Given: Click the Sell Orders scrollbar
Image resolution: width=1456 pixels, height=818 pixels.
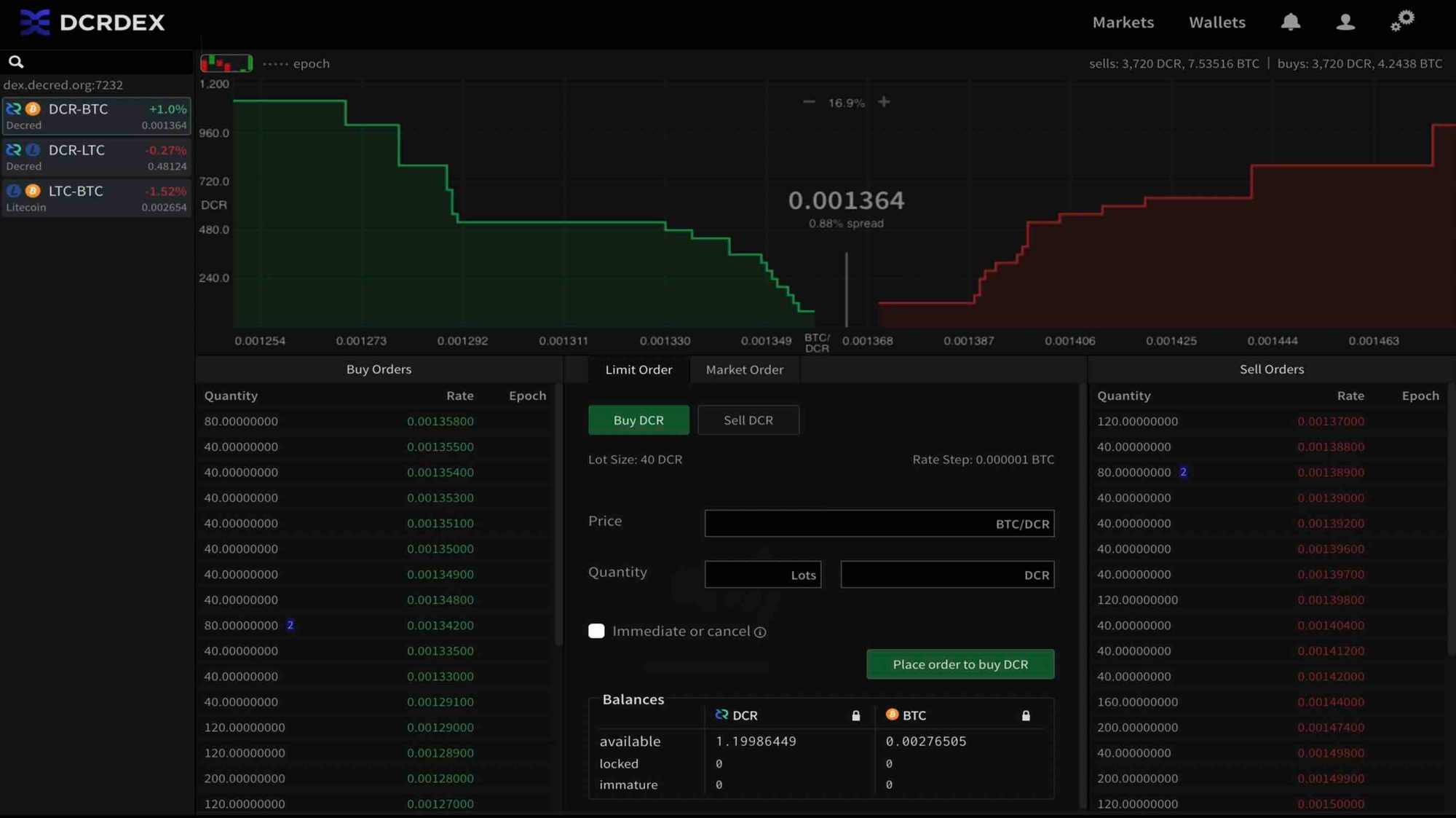Looking at the screenshot, I should pos(1451,519).
